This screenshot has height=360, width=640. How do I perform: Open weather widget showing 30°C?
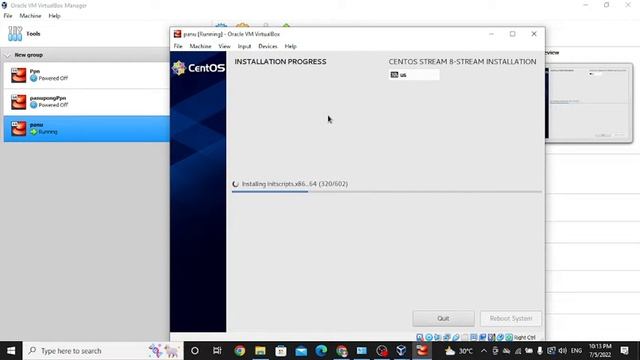pos(459,351)
